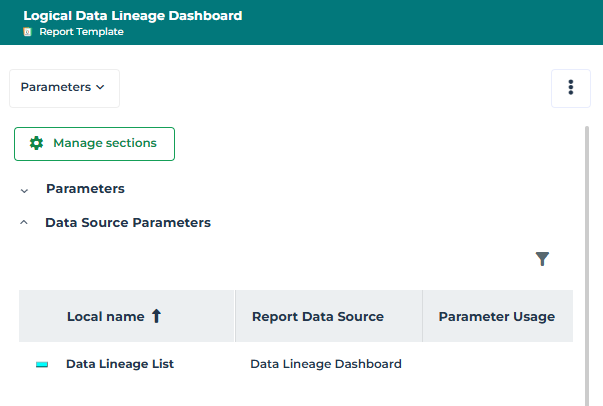Click the Data Lineage List row icon
This screenshot has width=603, height=406.
(x=42, y=365)
